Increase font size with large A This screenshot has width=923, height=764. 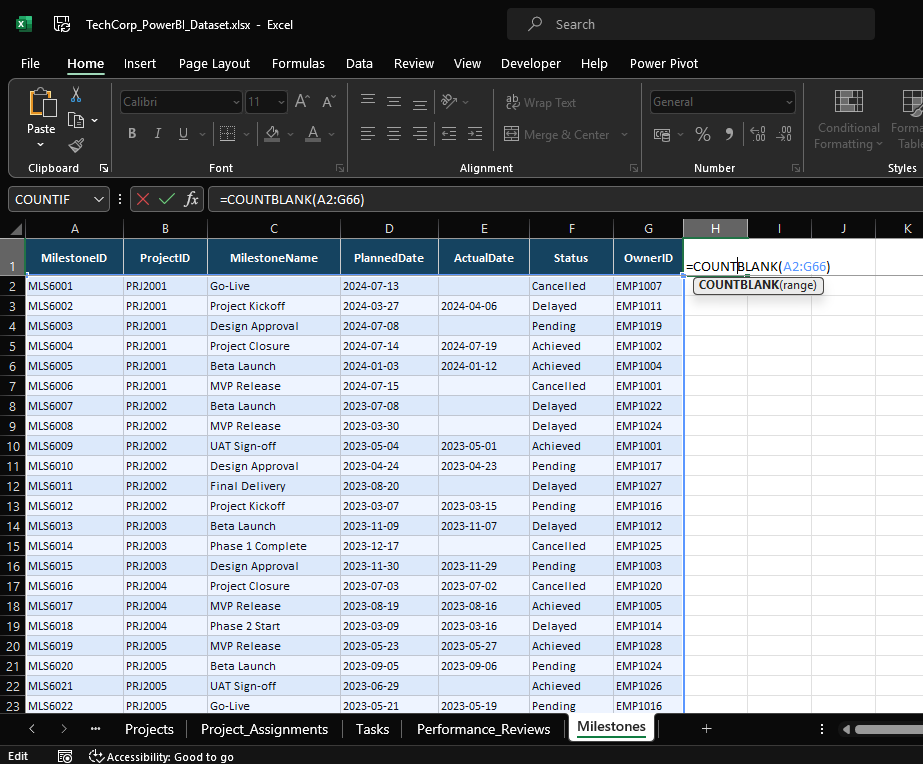click(x=302, y=102)
